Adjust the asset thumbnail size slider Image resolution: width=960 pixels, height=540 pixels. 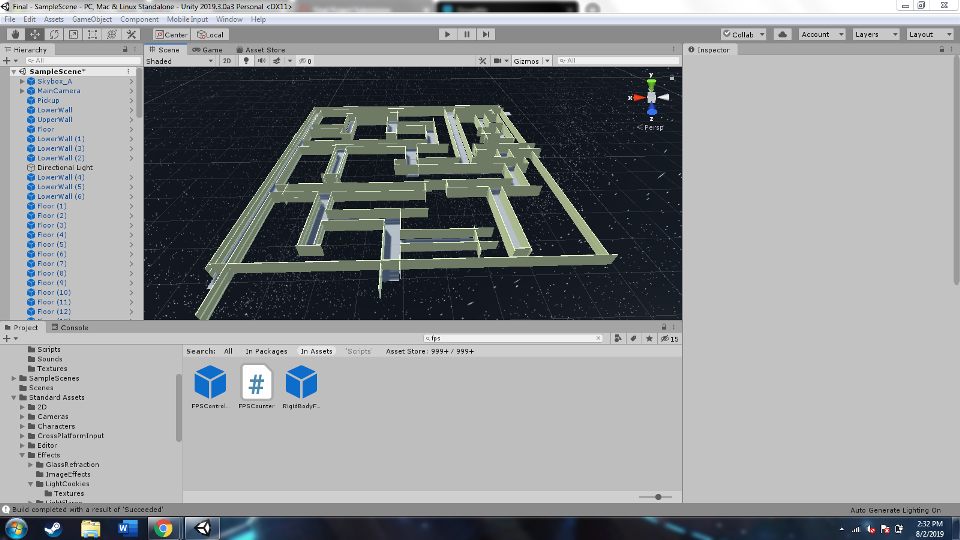point(657,497)
